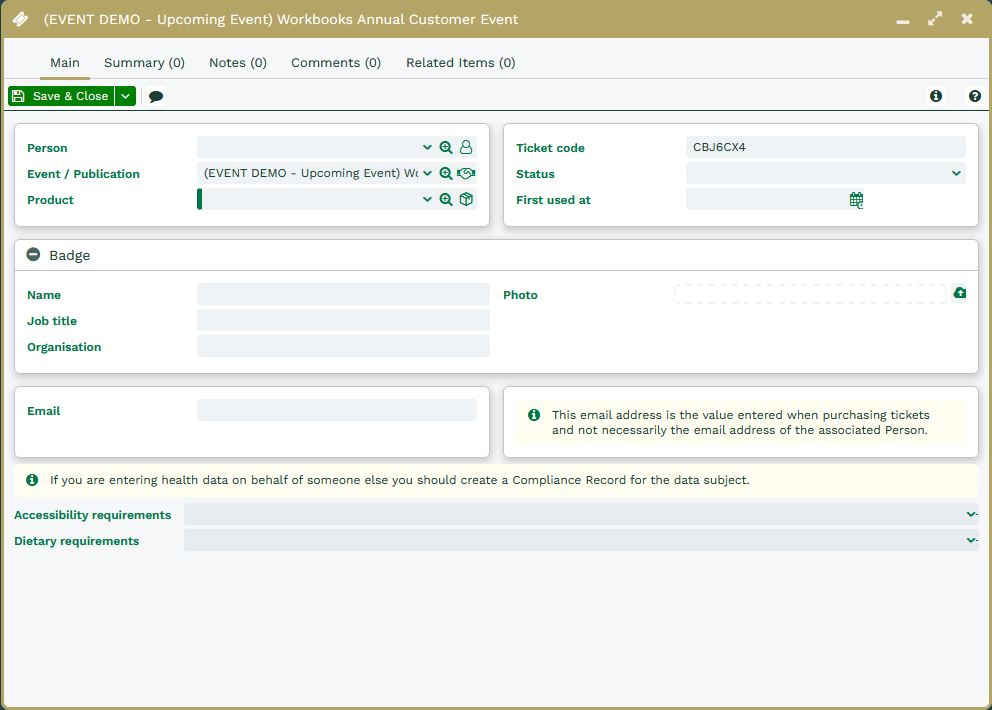This screenshot has width=992, height=710.
Task: Expand the Event / Publication dropdown arrow
Action: (427, 173)
